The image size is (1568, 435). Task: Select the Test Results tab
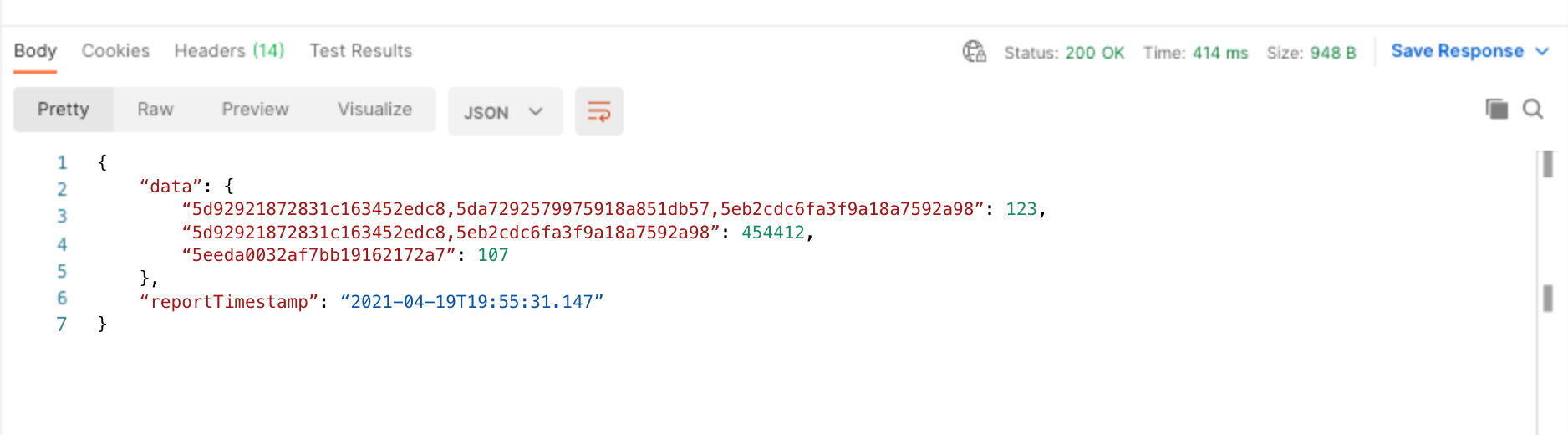tap(360, 51)
